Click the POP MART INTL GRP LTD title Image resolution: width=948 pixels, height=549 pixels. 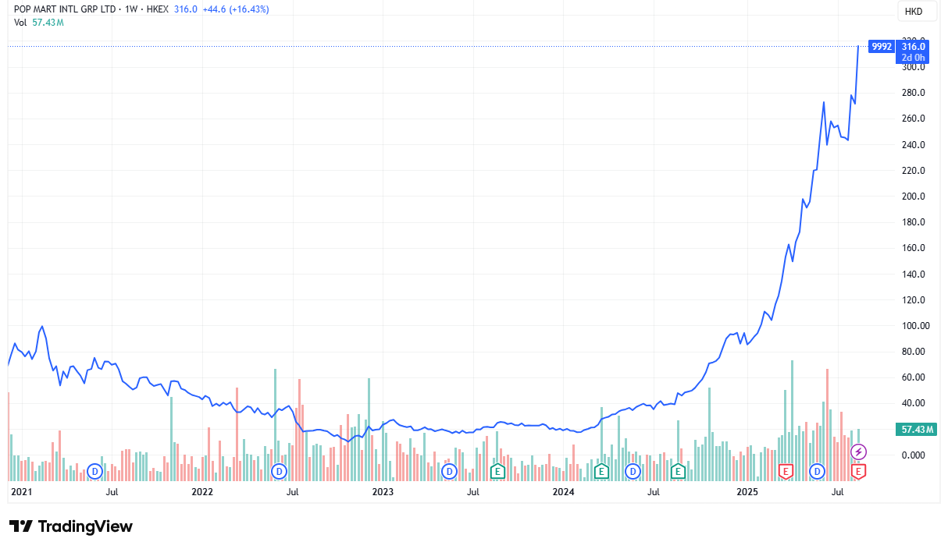(65, 9)
